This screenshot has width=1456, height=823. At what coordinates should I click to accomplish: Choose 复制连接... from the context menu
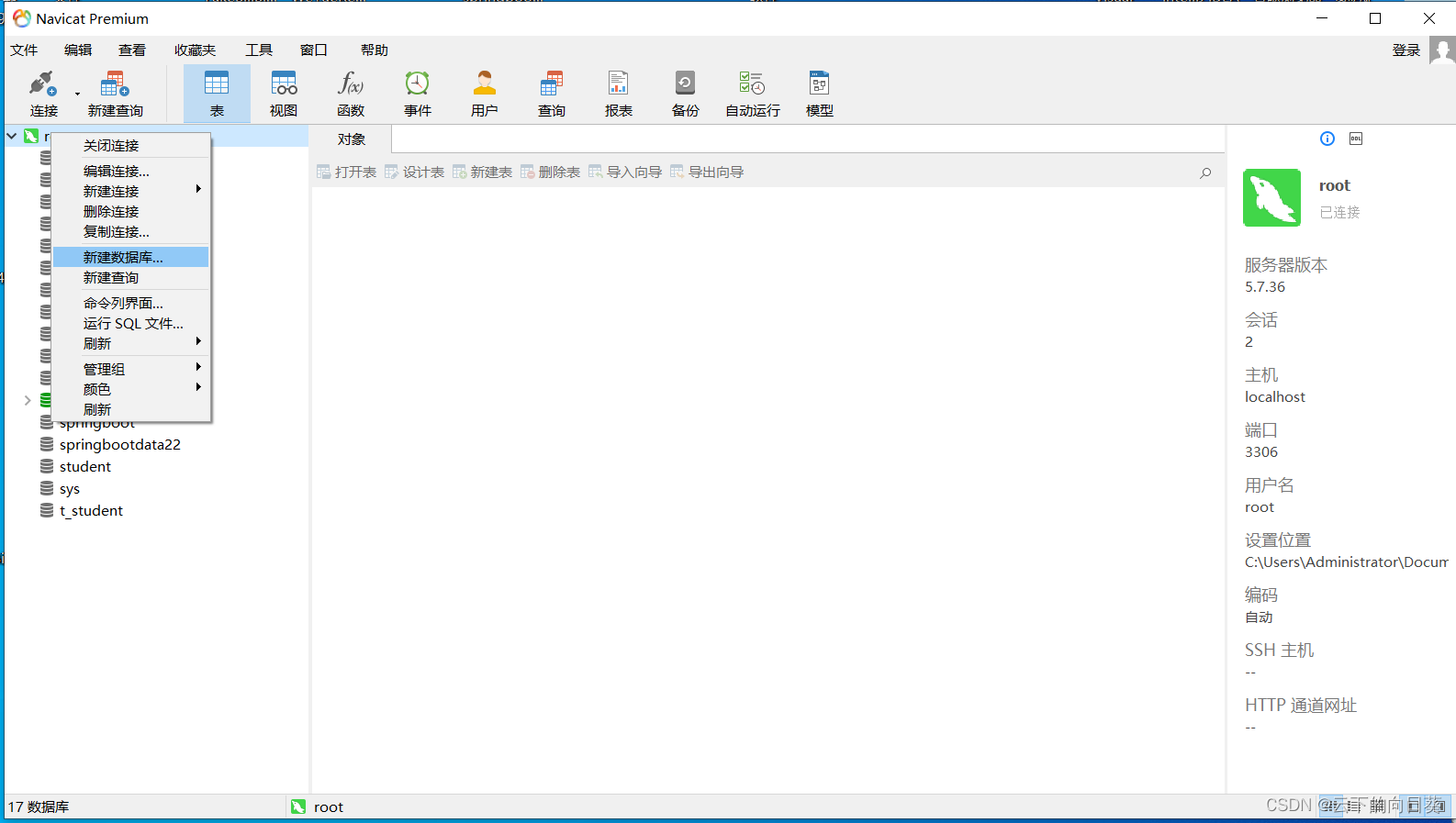[130, 231]
